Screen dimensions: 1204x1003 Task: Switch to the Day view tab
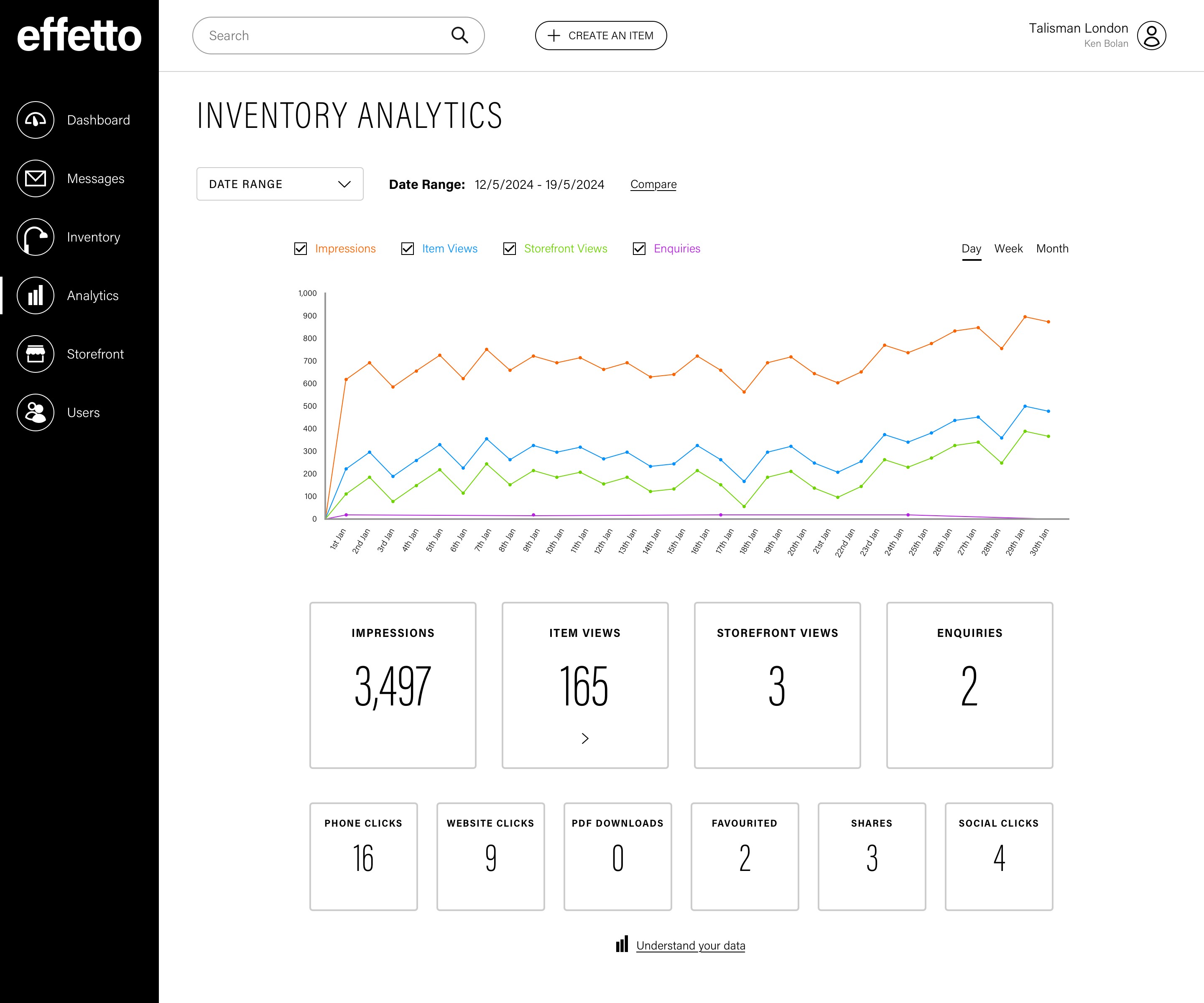point(971,249)
